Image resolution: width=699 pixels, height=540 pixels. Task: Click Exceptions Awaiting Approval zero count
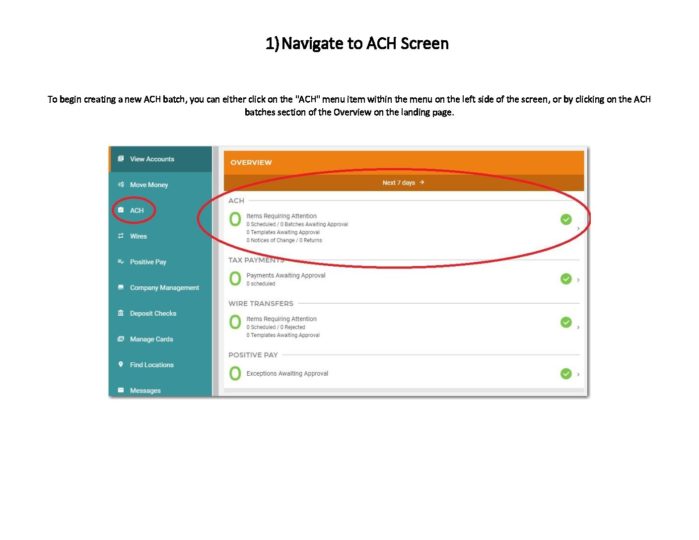tap(235, 373)
